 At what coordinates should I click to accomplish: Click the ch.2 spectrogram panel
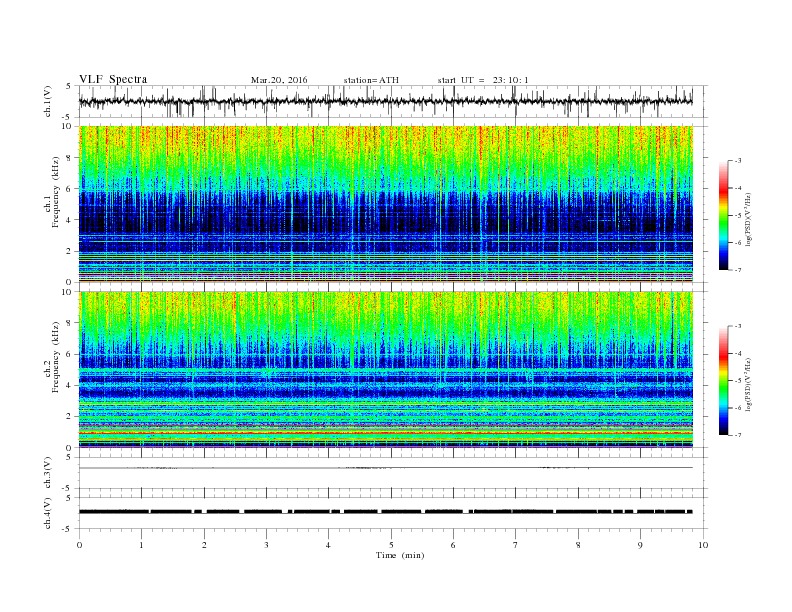click(x=386, y=370)
